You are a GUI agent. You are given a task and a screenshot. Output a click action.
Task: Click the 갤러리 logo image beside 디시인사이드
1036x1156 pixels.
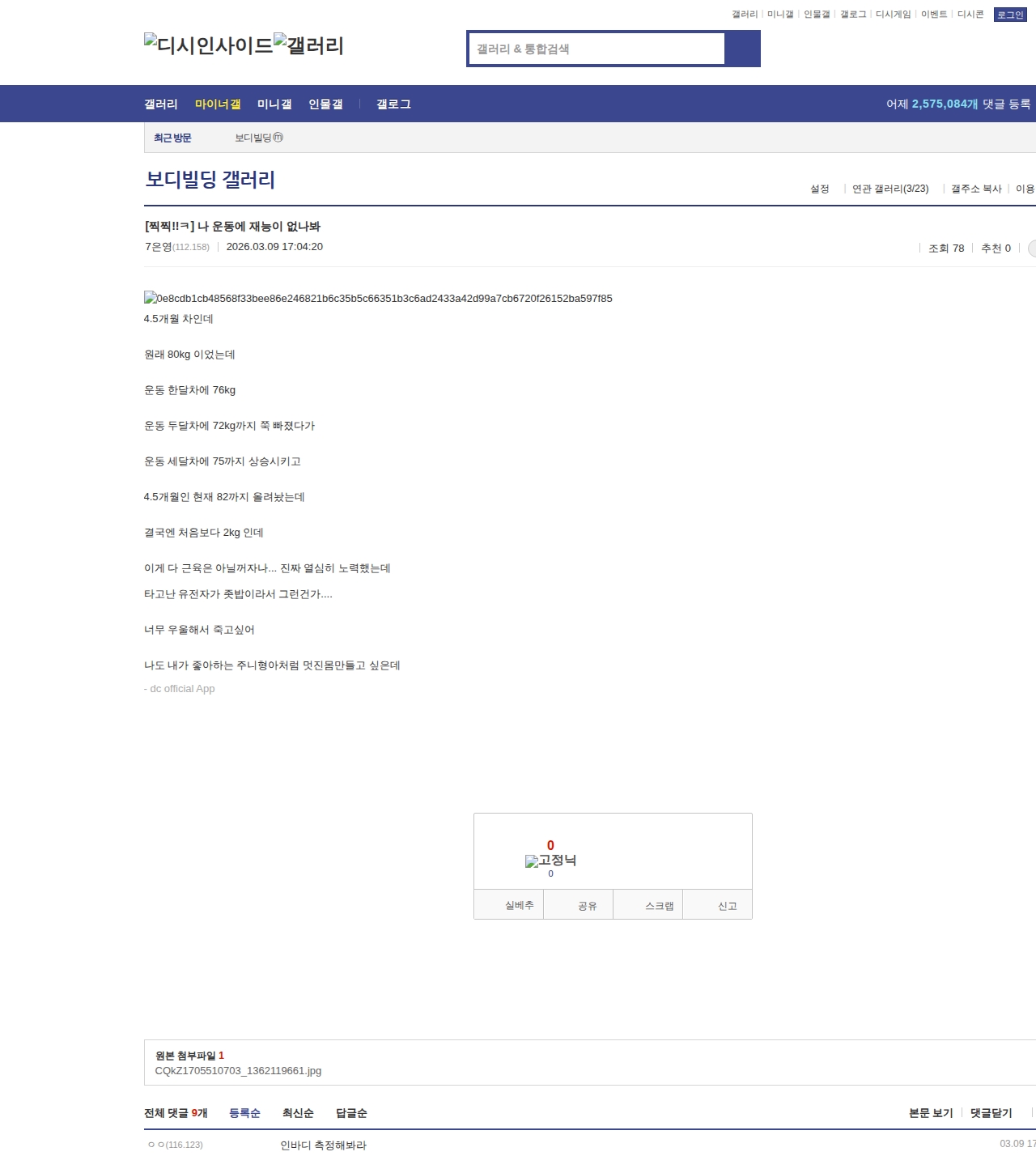(308, 45)
